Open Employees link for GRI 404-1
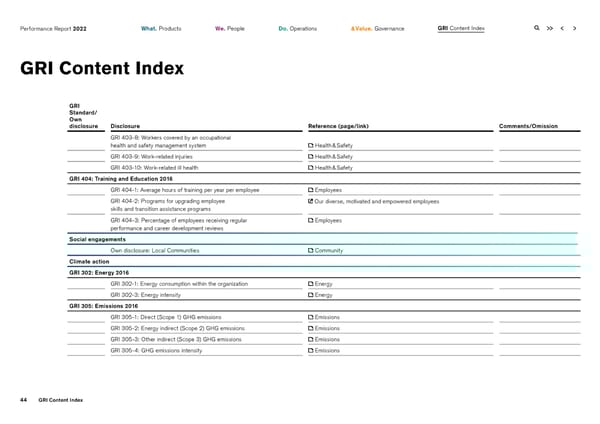 coord(328,190)
